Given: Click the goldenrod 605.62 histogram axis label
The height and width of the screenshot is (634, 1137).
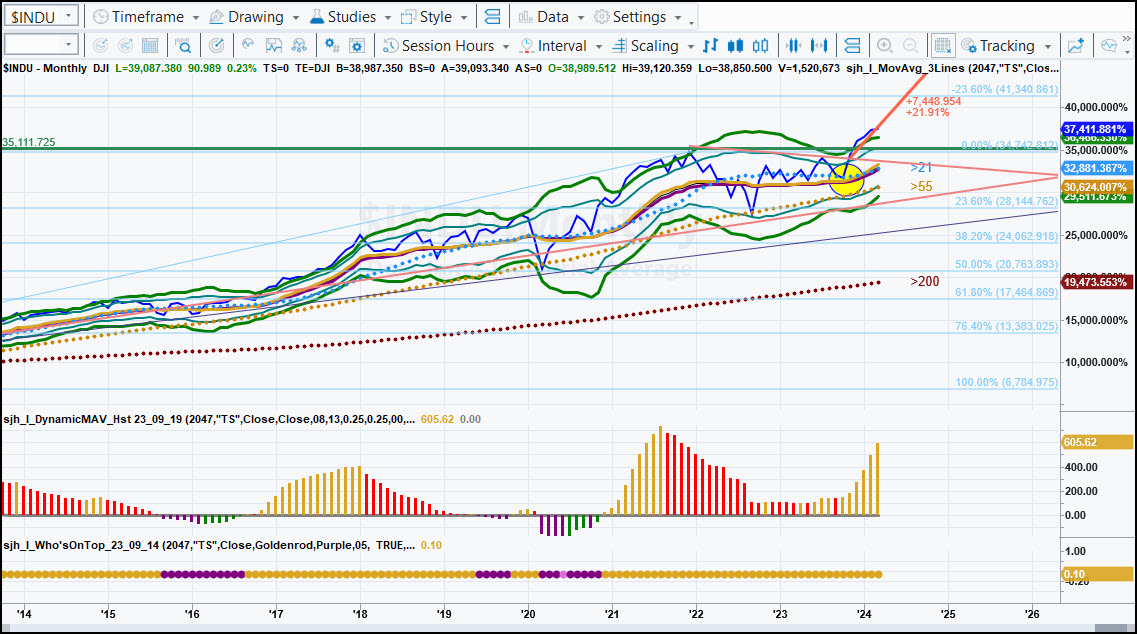Looking at the screenshot, I should [x=1096, y=442].
